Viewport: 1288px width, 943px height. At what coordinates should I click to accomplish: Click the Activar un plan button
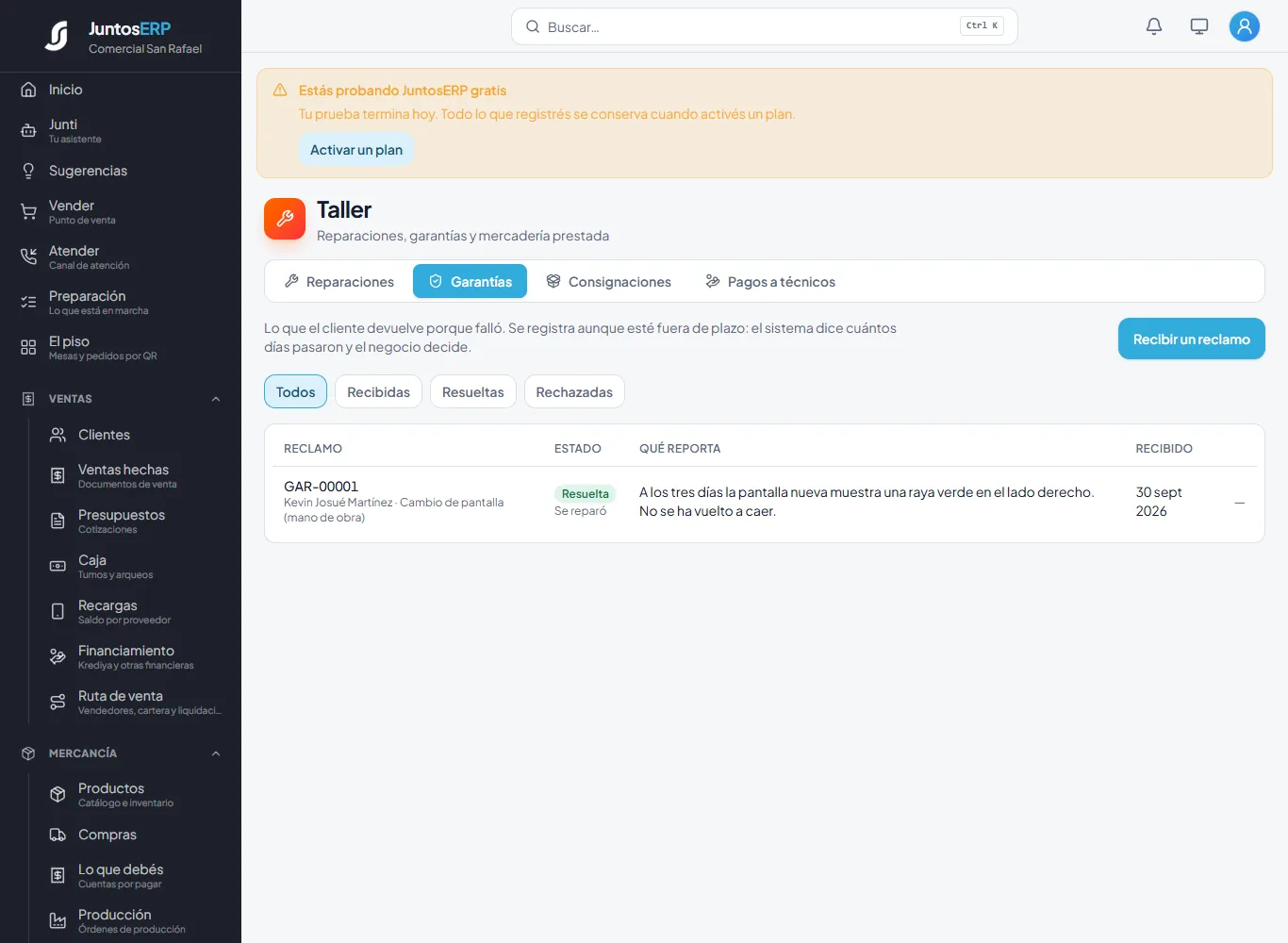coord(356,150)
